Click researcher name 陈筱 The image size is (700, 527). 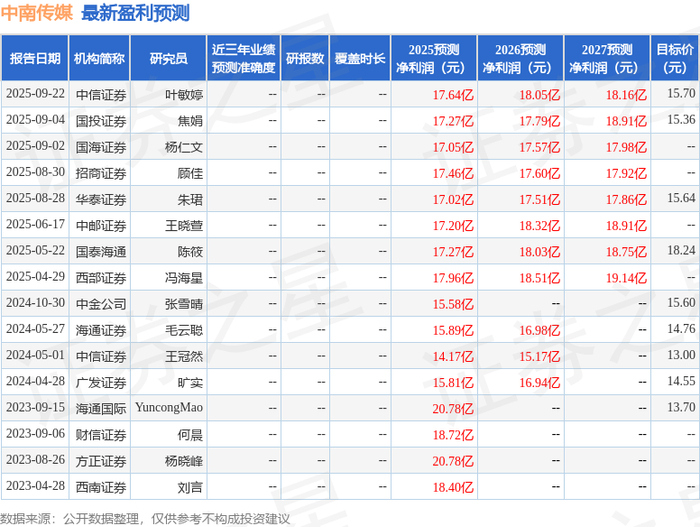(x=190, y=252)
